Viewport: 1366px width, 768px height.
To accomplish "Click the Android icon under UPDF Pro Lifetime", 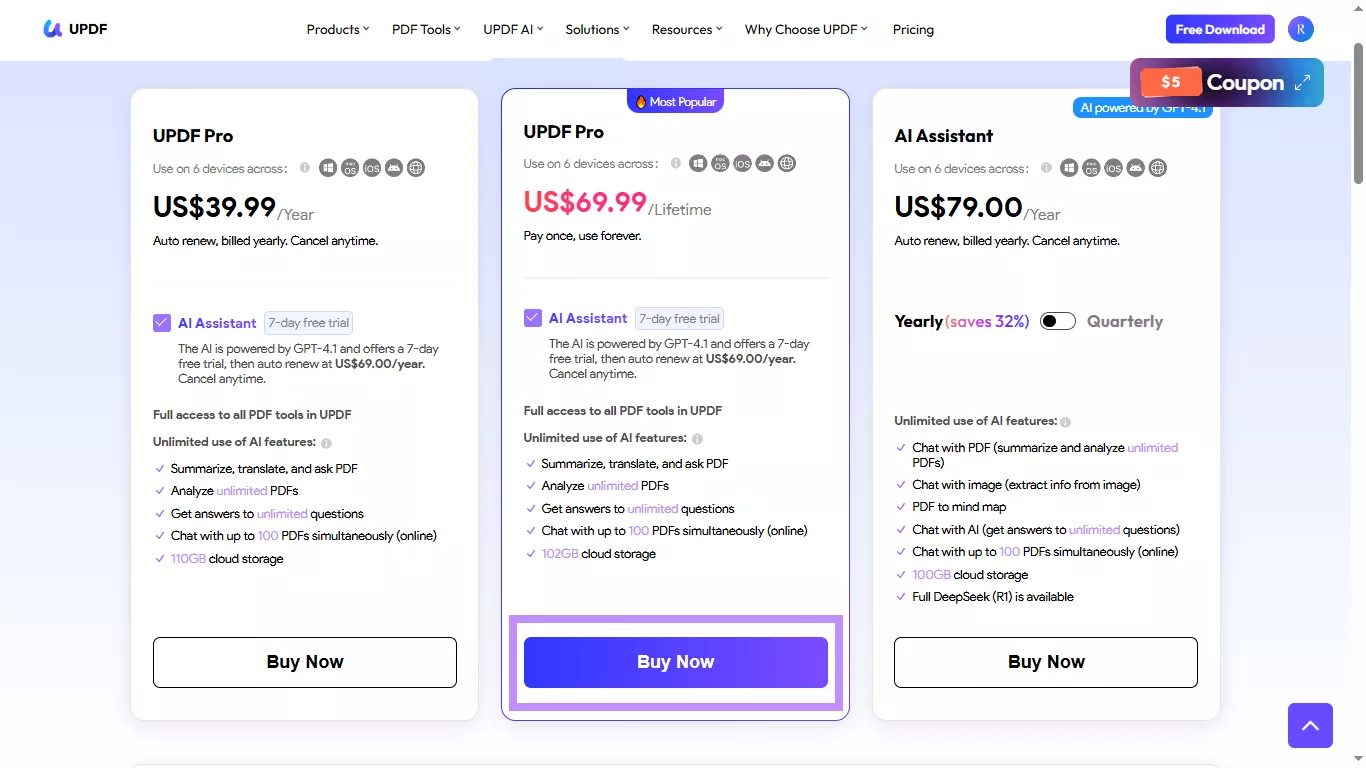I will click(764, 163).
